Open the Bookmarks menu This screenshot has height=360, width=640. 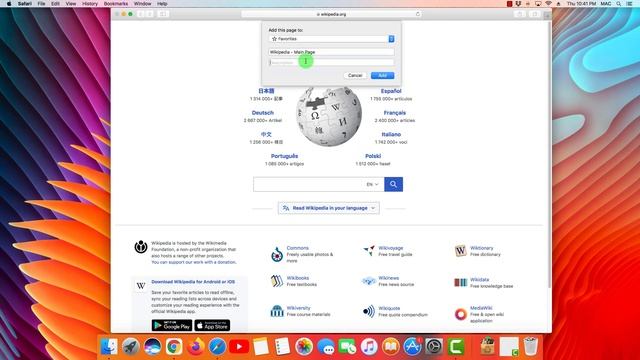[116, 4]
